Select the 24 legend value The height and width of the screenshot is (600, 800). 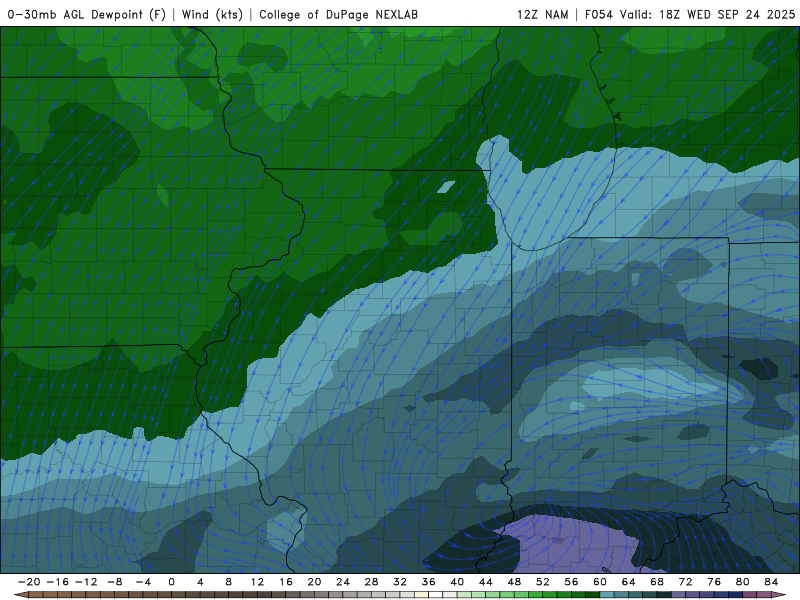pyautogui.click(x=343, y=582)
